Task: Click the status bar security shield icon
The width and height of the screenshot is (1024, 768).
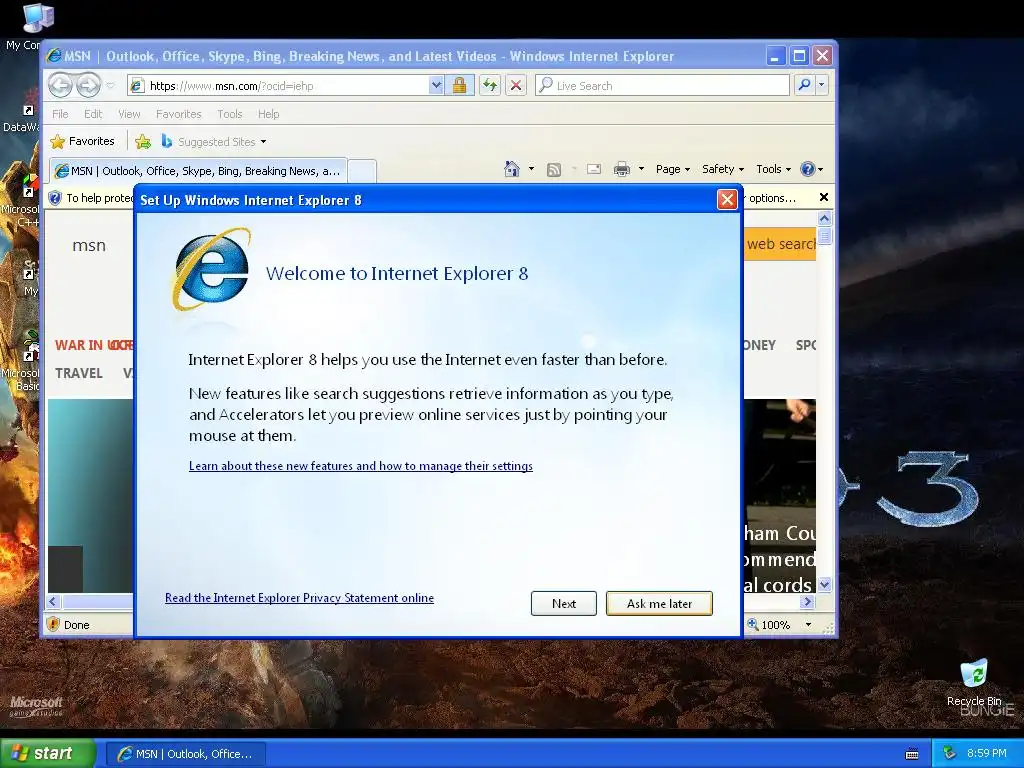Action: point(54,624)
